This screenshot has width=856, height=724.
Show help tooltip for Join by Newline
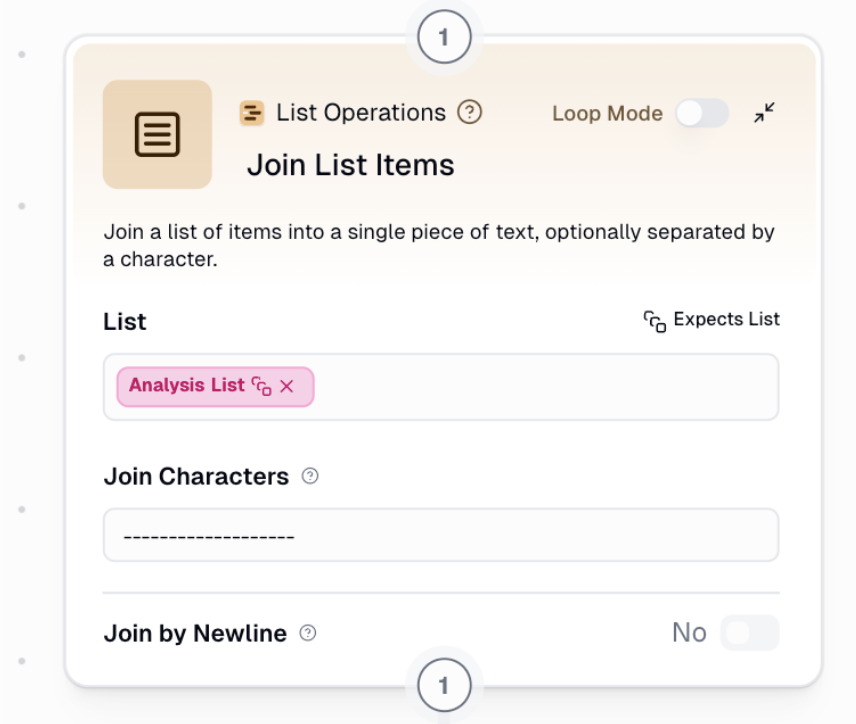click(x=308, y=633)
